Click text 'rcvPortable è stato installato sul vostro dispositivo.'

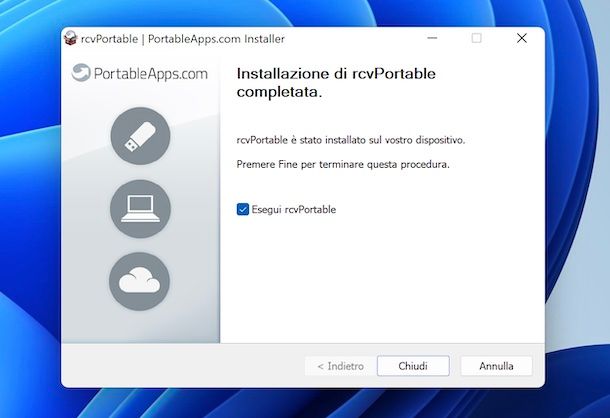coord(351,140)
